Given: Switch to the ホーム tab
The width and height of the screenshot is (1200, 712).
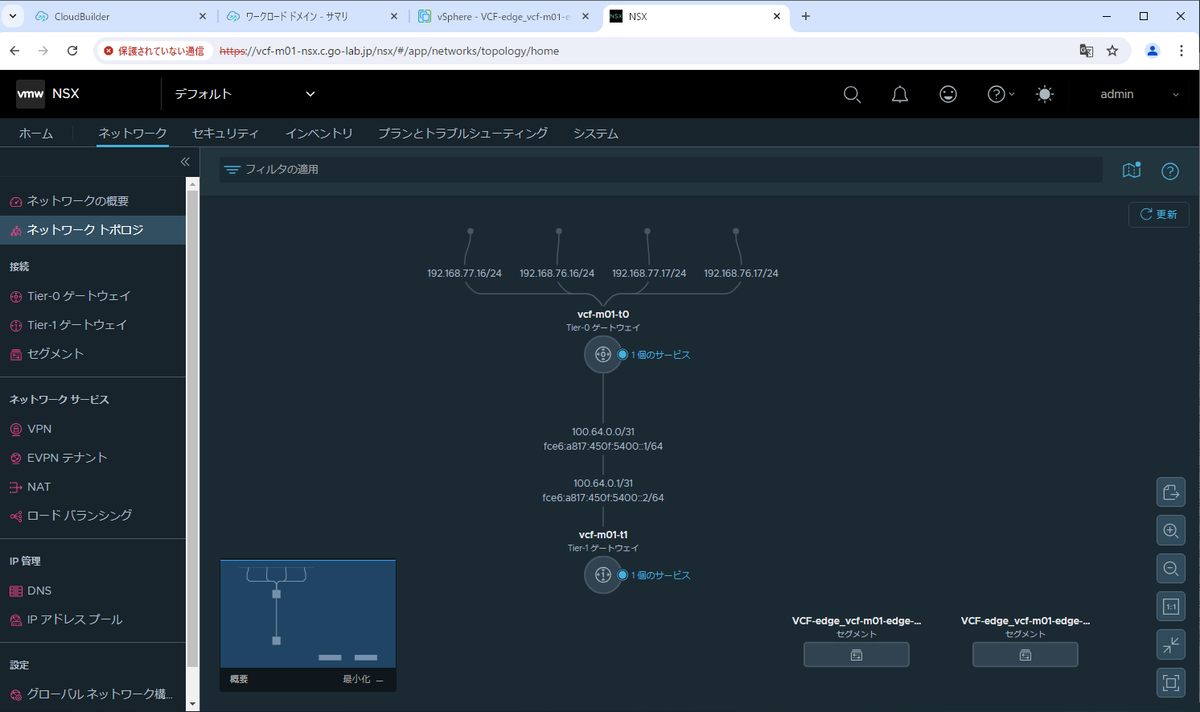Looking at the screenshot, I should coord(36,133).
